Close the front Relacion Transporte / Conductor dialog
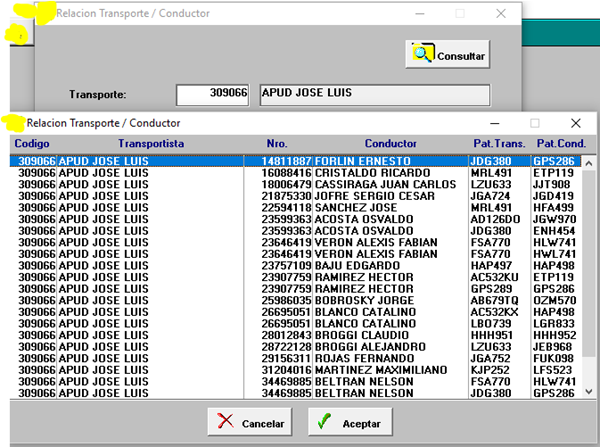This screenshot has width=600, height=447. (x=576, y=122)
